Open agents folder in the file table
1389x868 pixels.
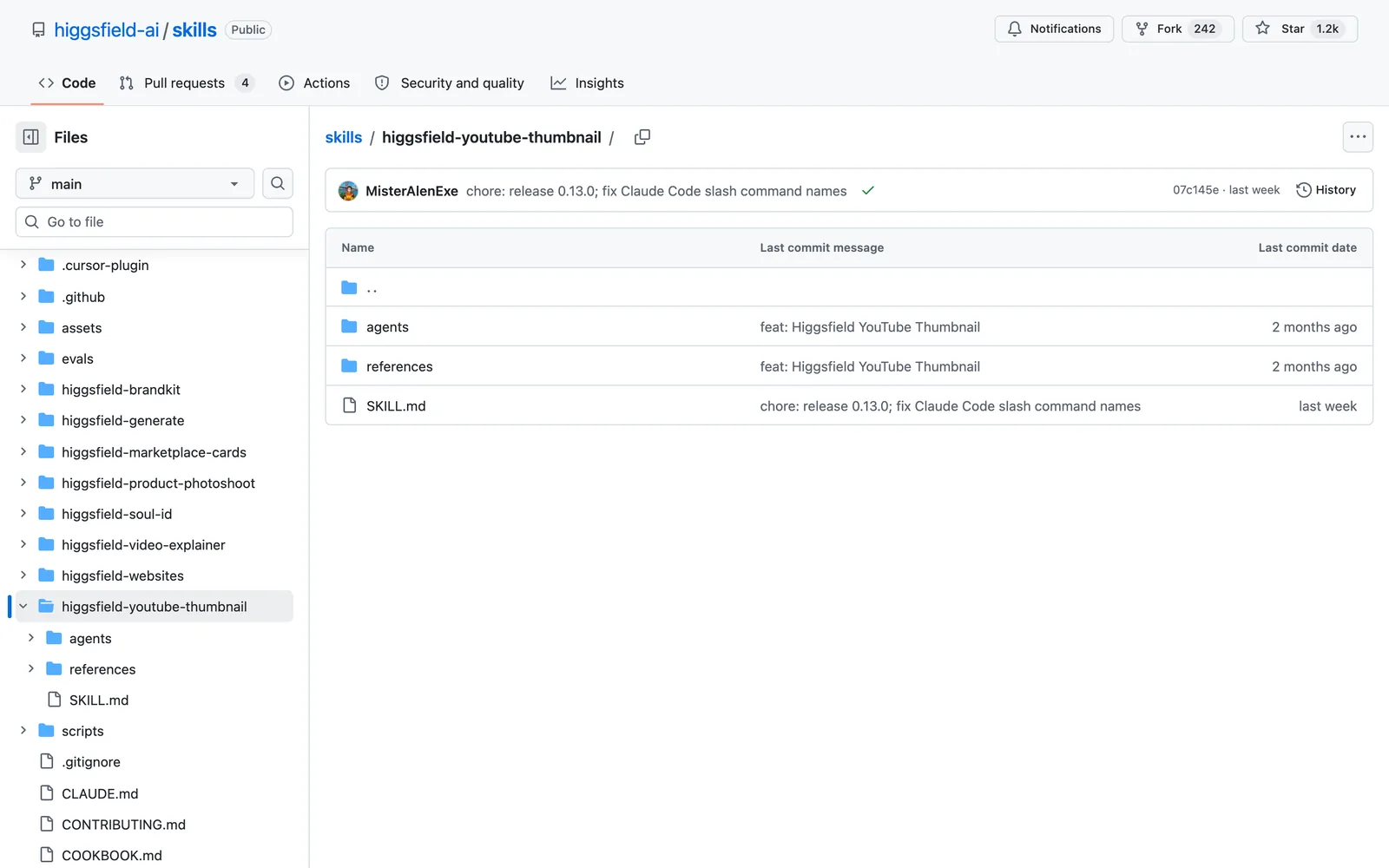[387, 327]
